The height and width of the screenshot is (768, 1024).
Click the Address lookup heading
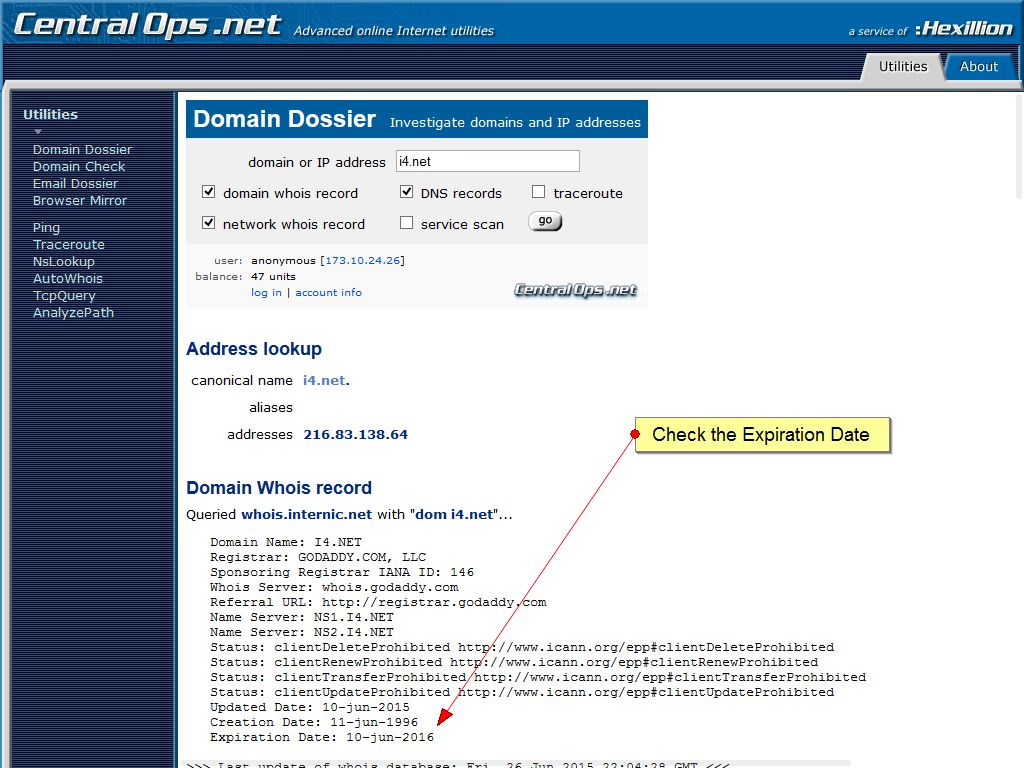254,349
